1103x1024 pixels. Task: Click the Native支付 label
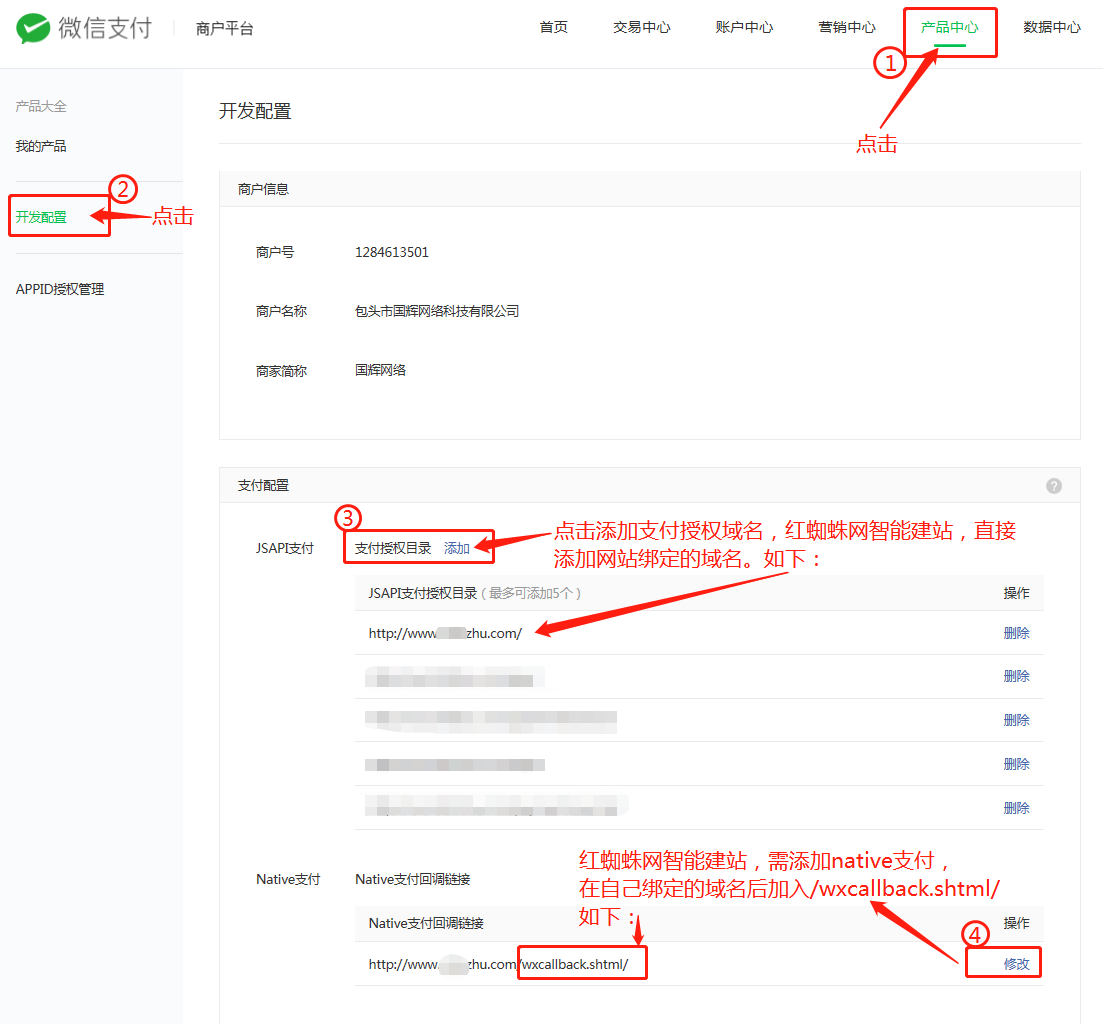click(288, 879)
